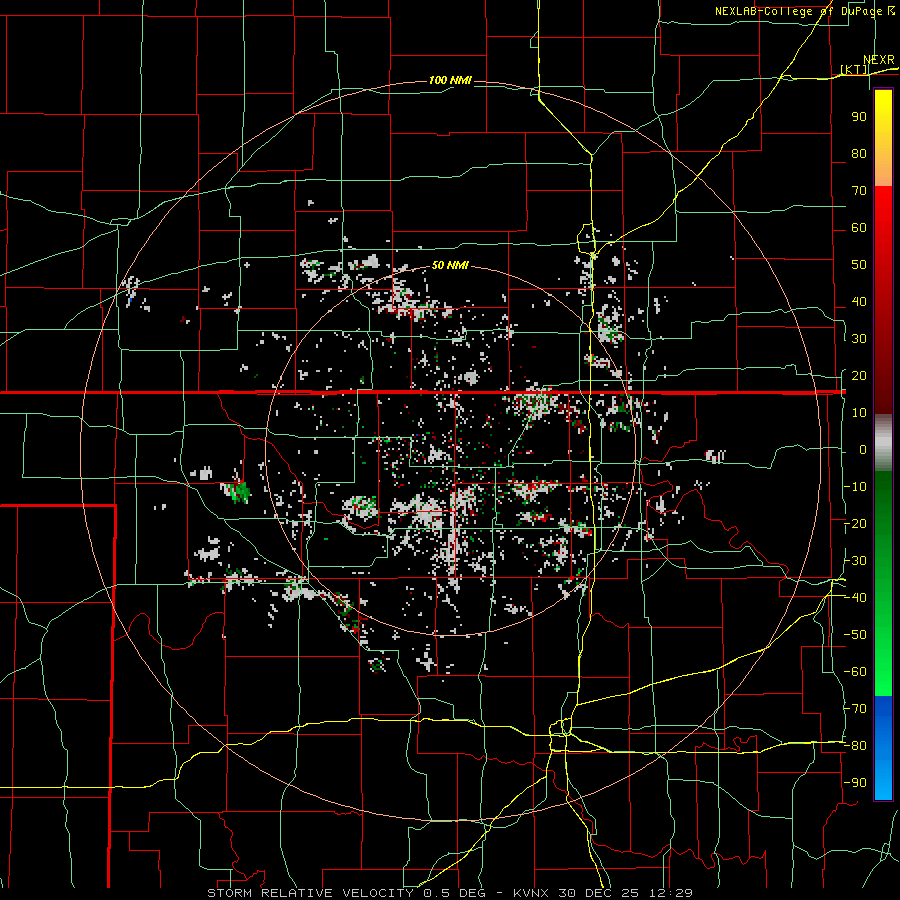Click the green segment of the color bar

click(883, 584)
